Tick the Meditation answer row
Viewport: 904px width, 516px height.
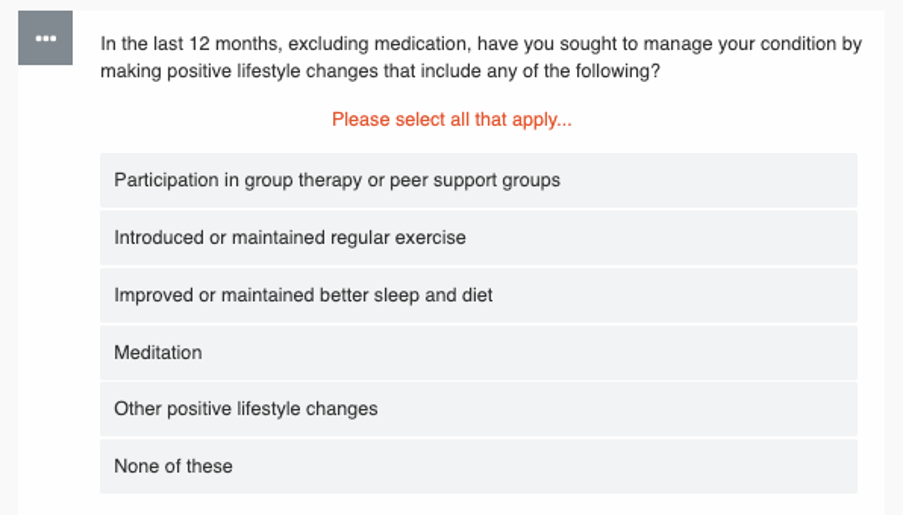[x=479, y=352]
